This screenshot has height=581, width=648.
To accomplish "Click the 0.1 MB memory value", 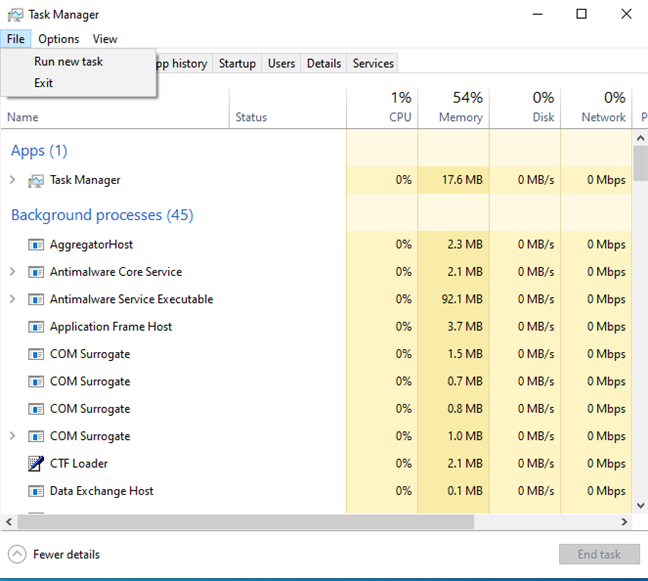I will [x=465, y=491].
